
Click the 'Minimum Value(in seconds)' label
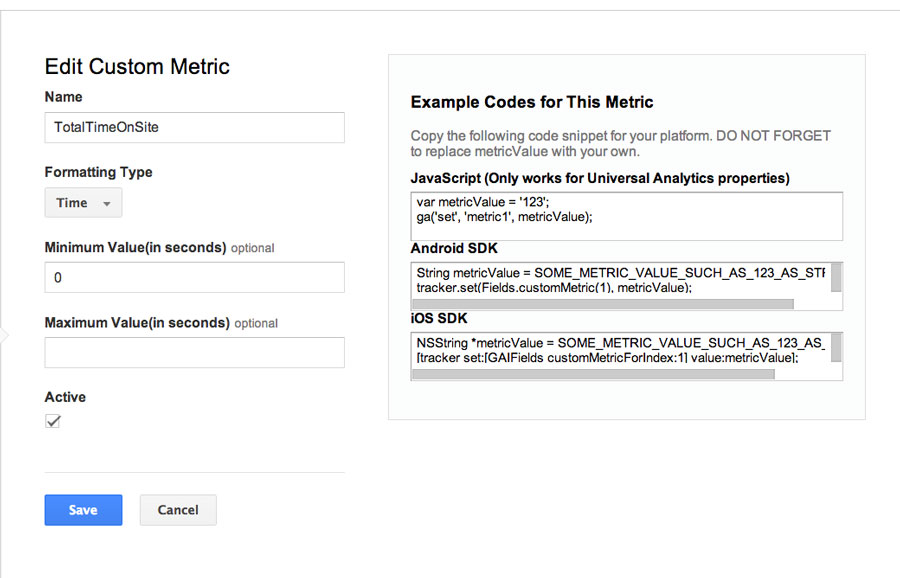coord(135,247)
